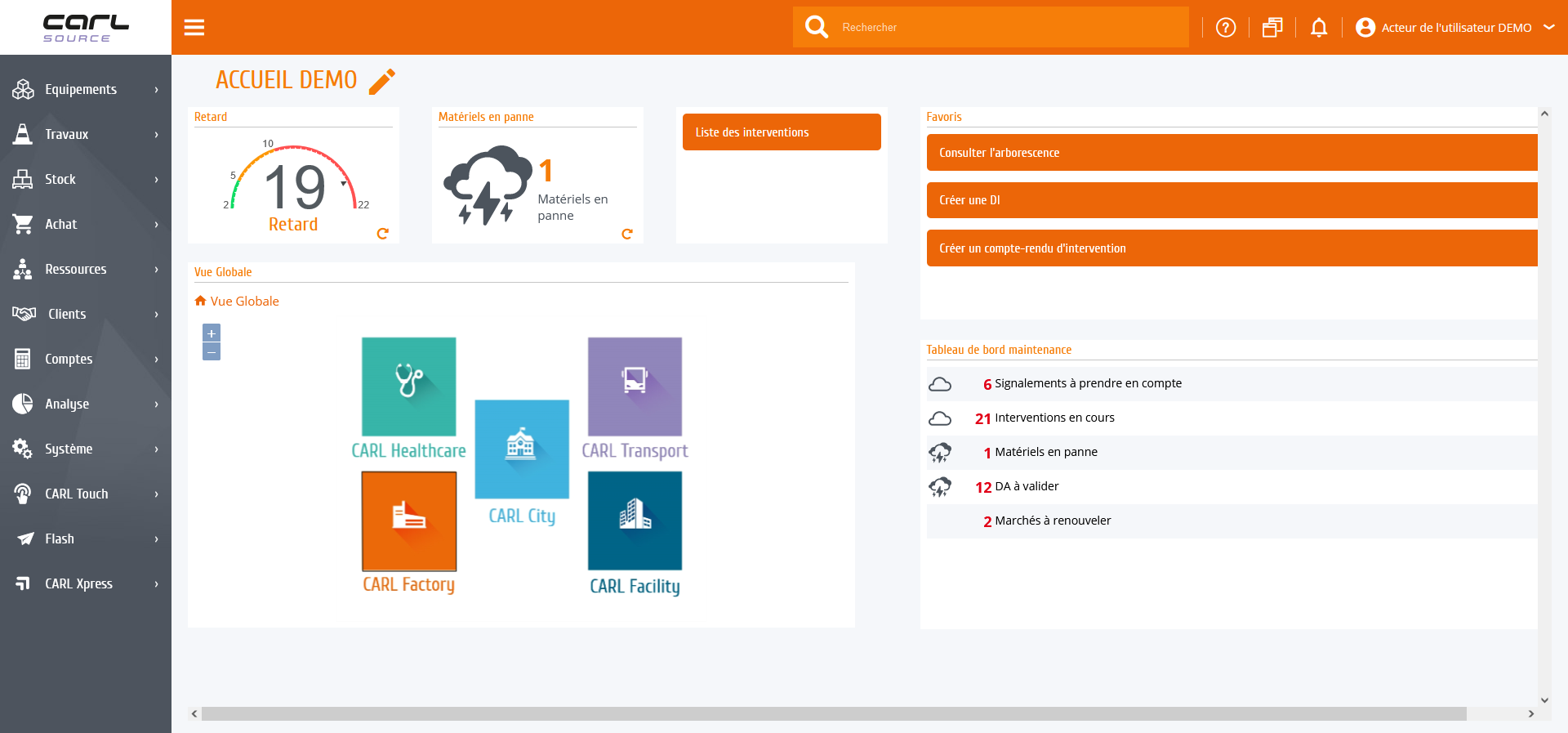Click the scroll right arrow at bottom
This screenshot has width=1568, height=733.
click(1531, 713)
